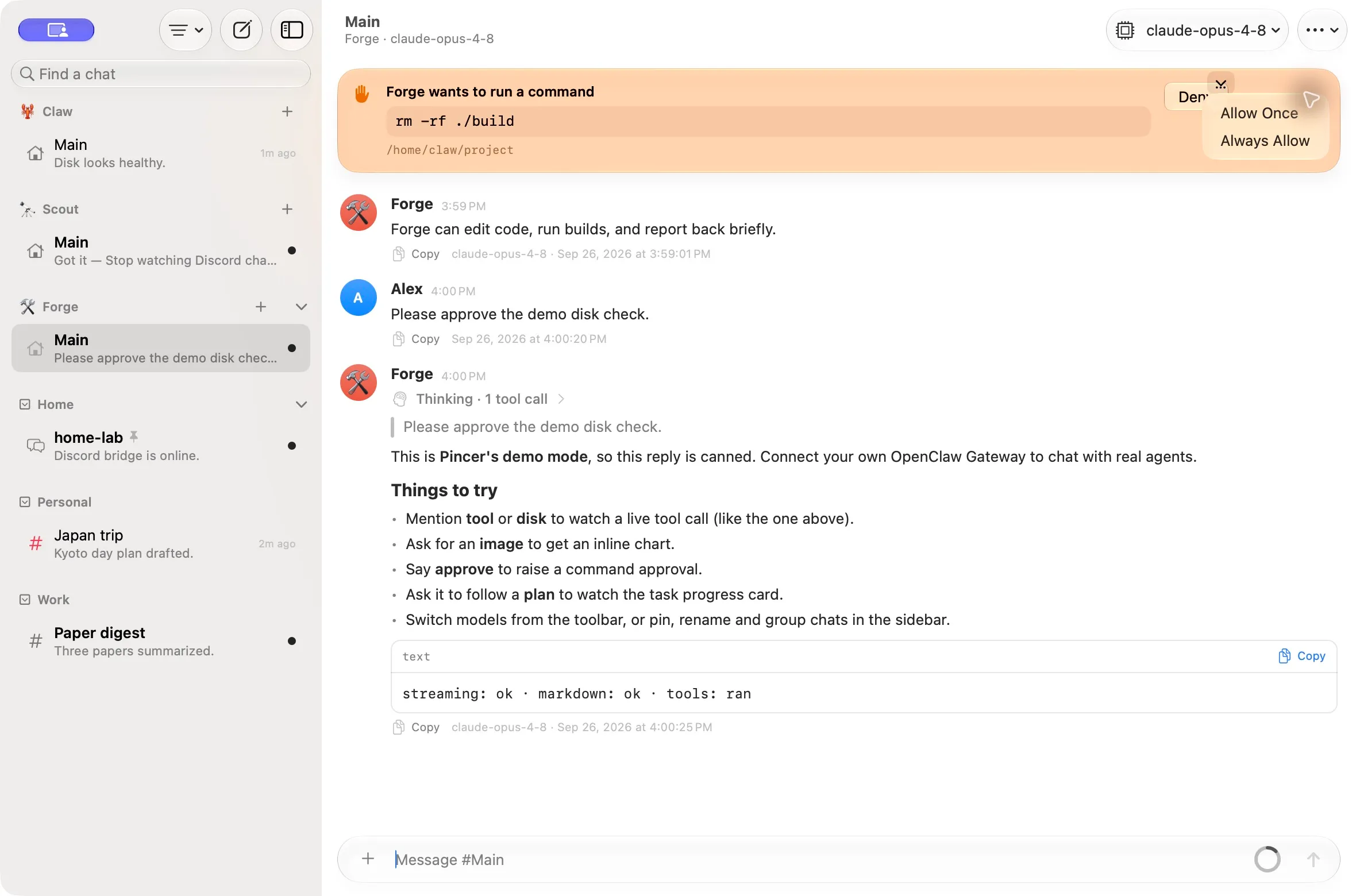Click the attachment plus icon in composer

(368, 859)
